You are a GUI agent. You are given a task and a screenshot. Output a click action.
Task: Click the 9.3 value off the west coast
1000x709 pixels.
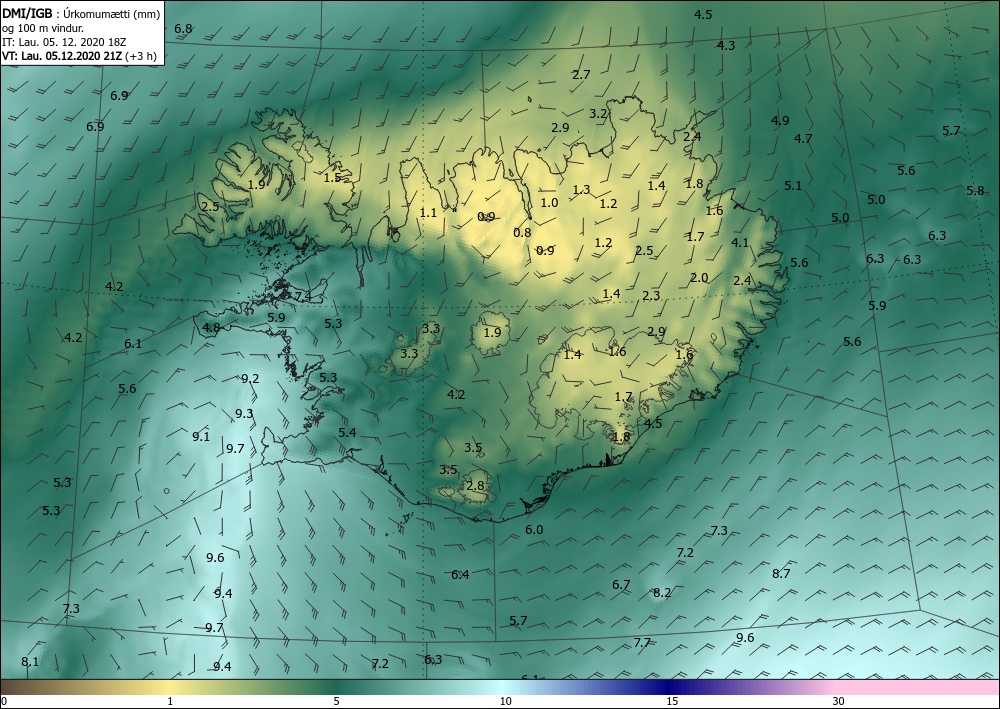[244, 414]
